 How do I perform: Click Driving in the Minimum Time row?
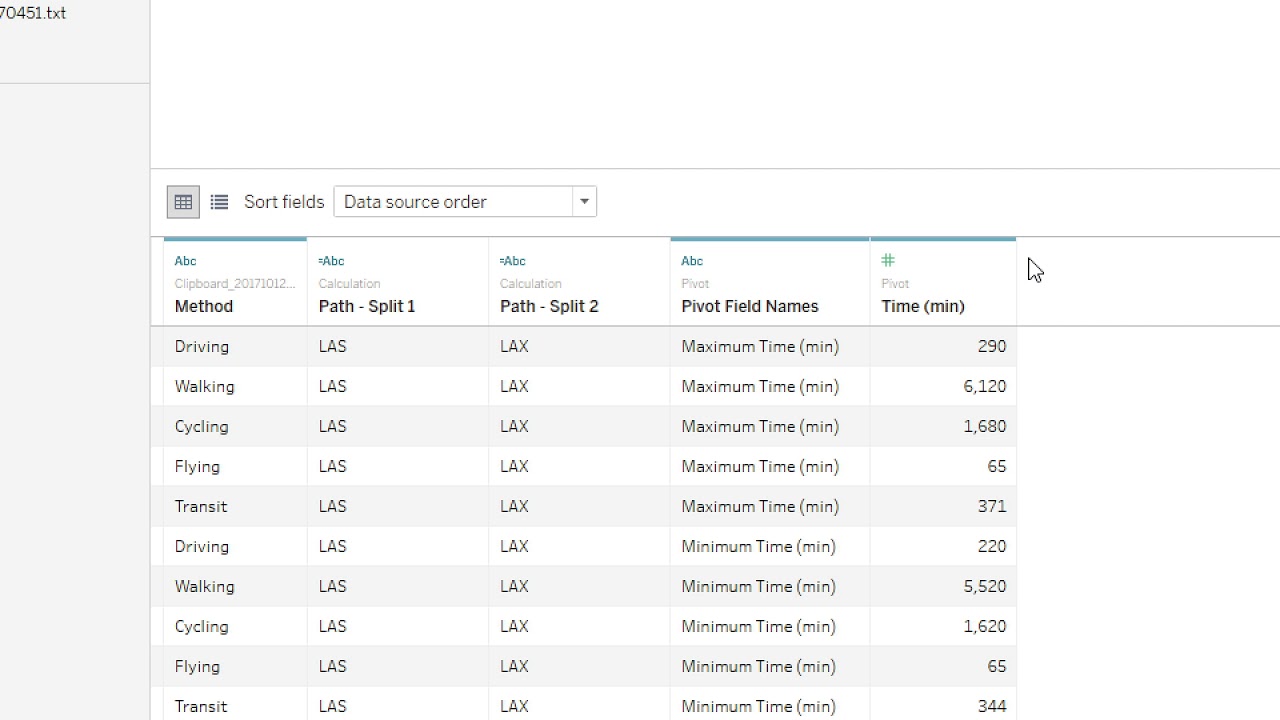202,546
